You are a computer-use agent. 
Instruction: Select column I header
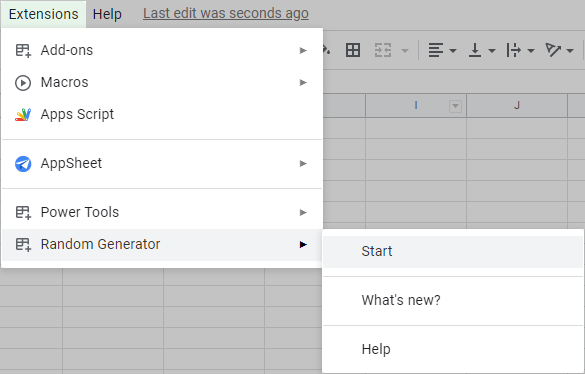[x=416, y=106]
